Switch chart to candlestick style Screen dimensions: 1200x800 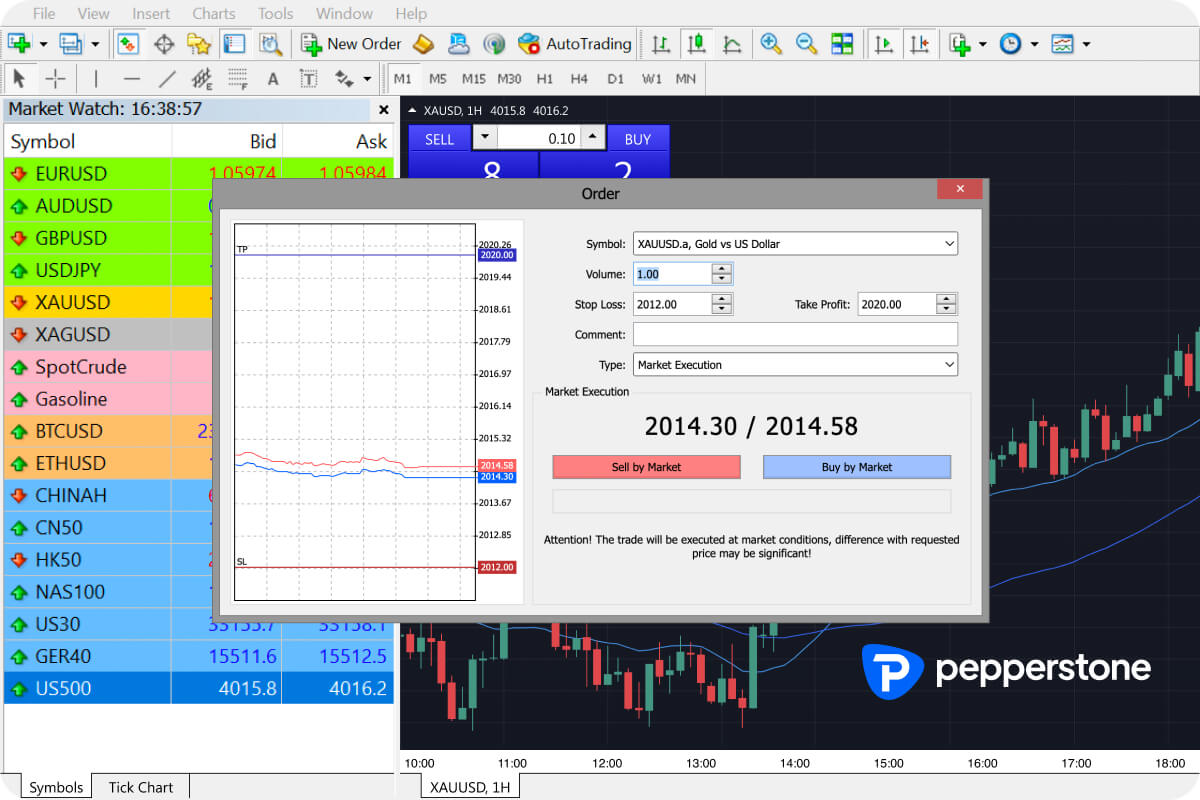pos(697,44)
